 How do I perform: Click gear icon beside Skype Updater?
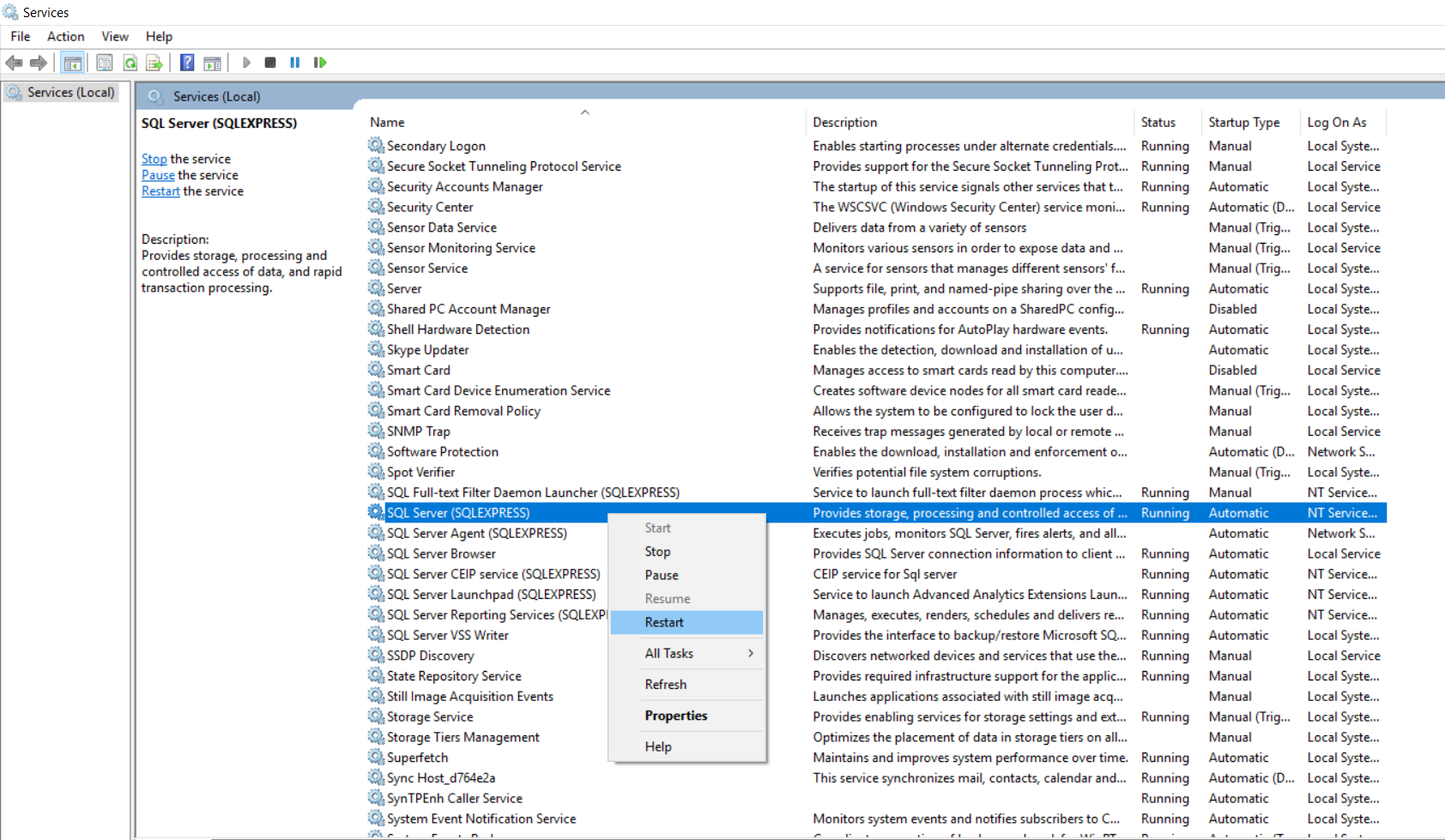tap(376, 349)
